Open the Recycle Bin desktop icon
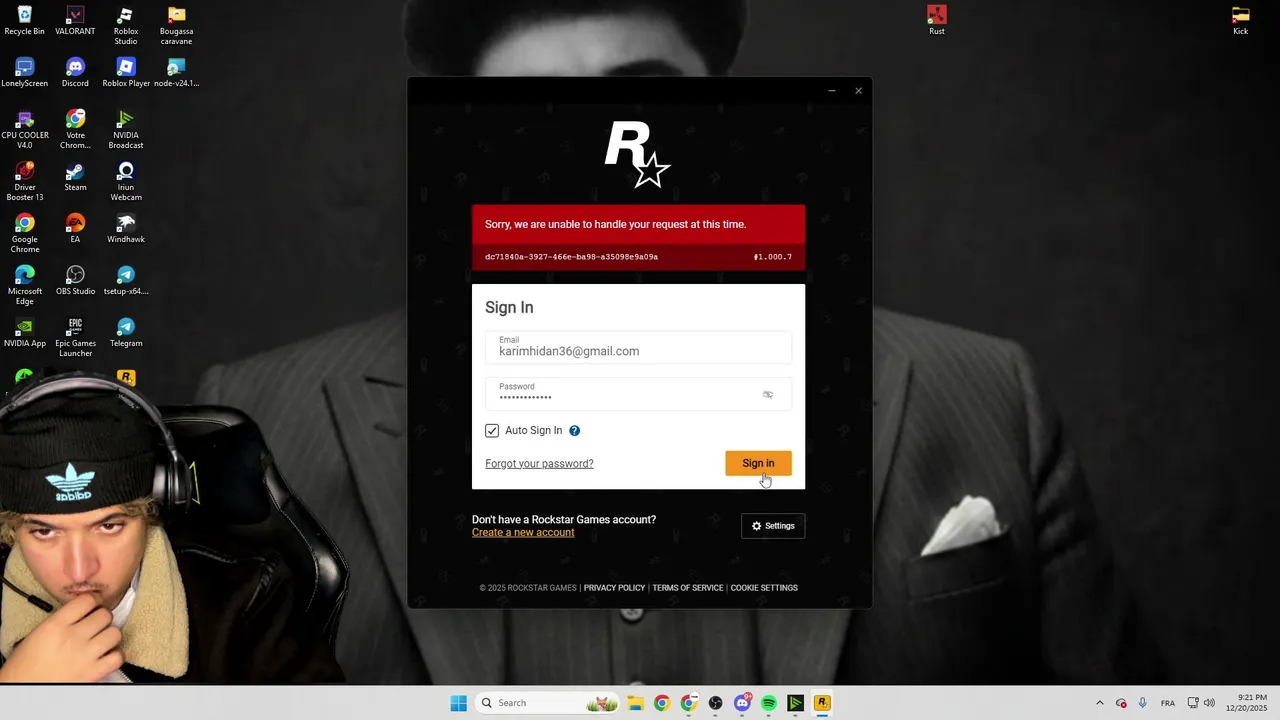 click(x=25, y=21)
